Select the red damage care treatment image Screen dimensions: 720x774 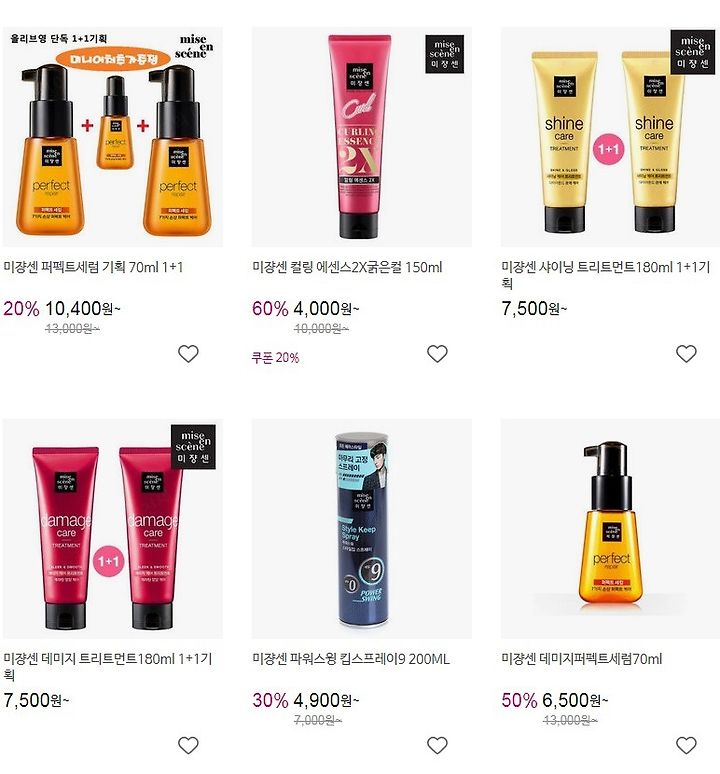click(x=113, y=529)
